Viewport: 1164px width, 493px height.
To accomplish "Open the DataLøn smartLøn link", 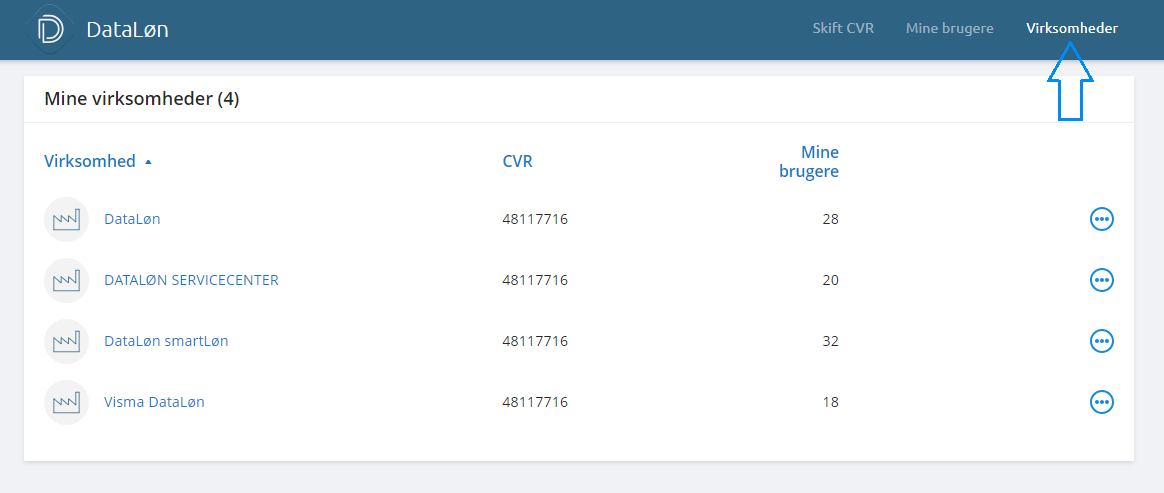I will point(166,341).
